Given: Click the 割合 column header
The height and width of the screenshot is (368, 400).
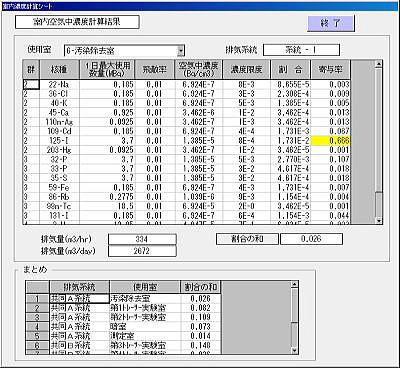Looking at the screenshot, I should (x=290, y=69).
